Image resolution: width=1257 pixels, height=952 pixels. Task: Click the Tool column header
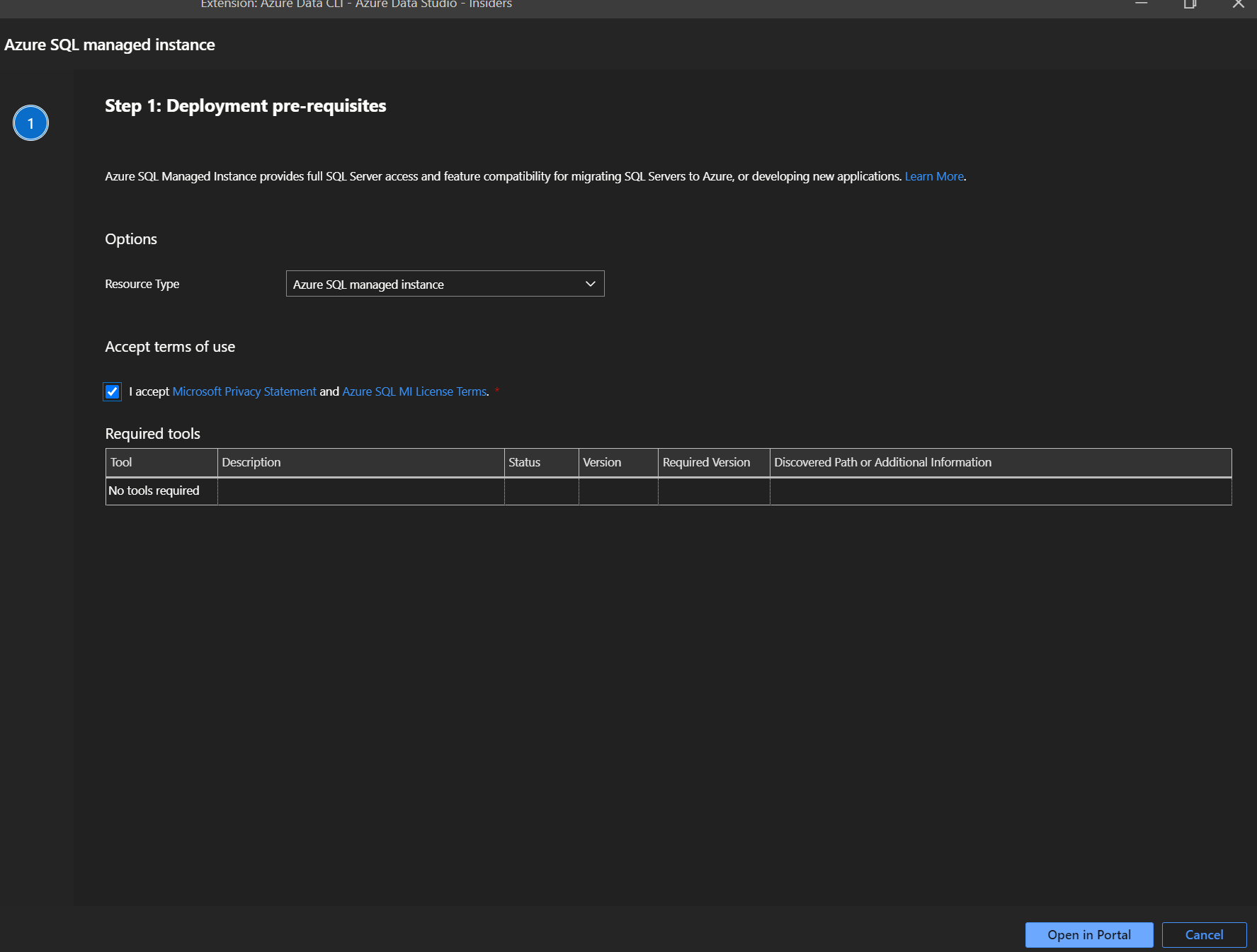coord(122,462)
